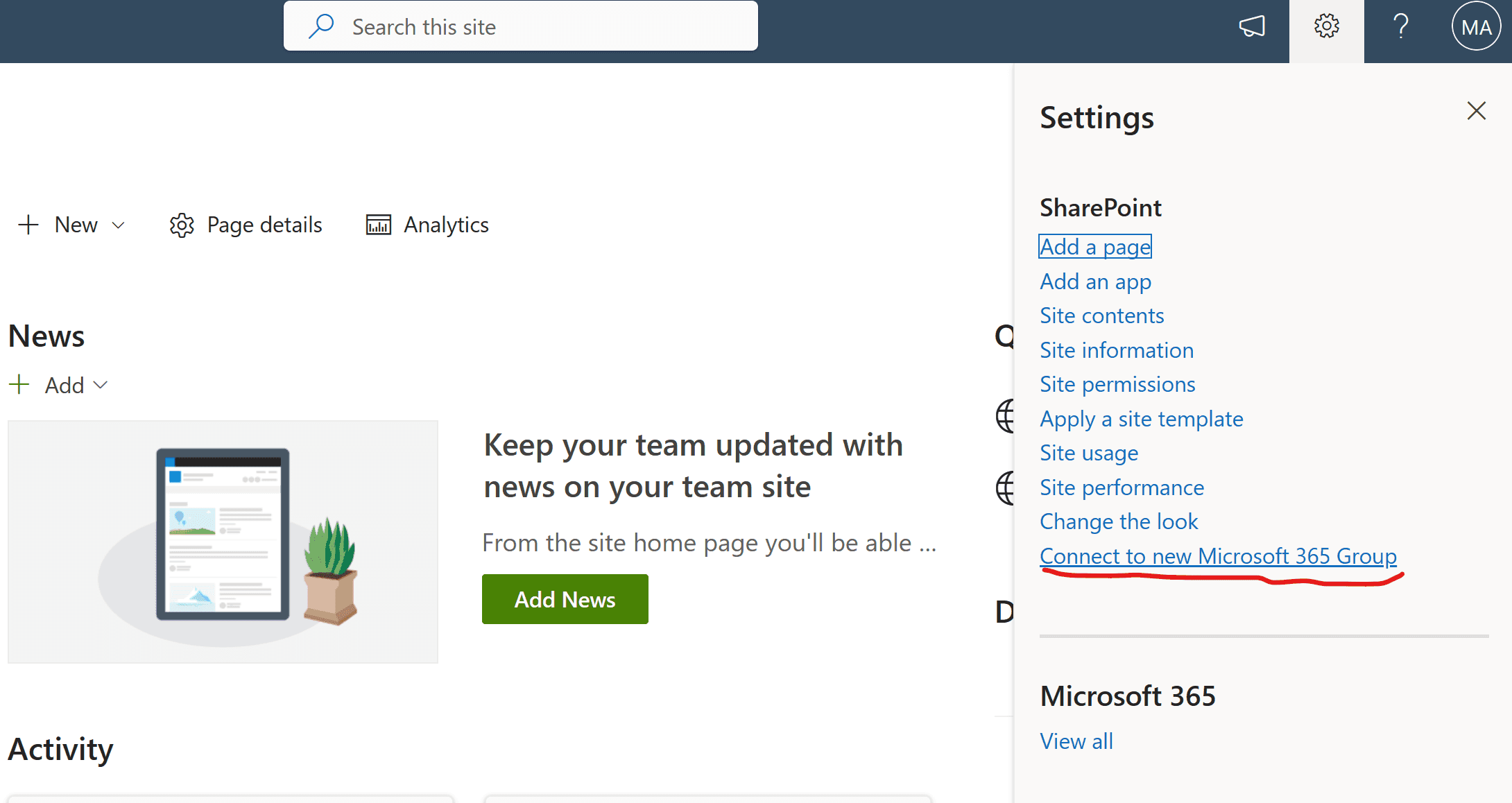
Task: Open Site contents
Action: (x=1101, y=315)
